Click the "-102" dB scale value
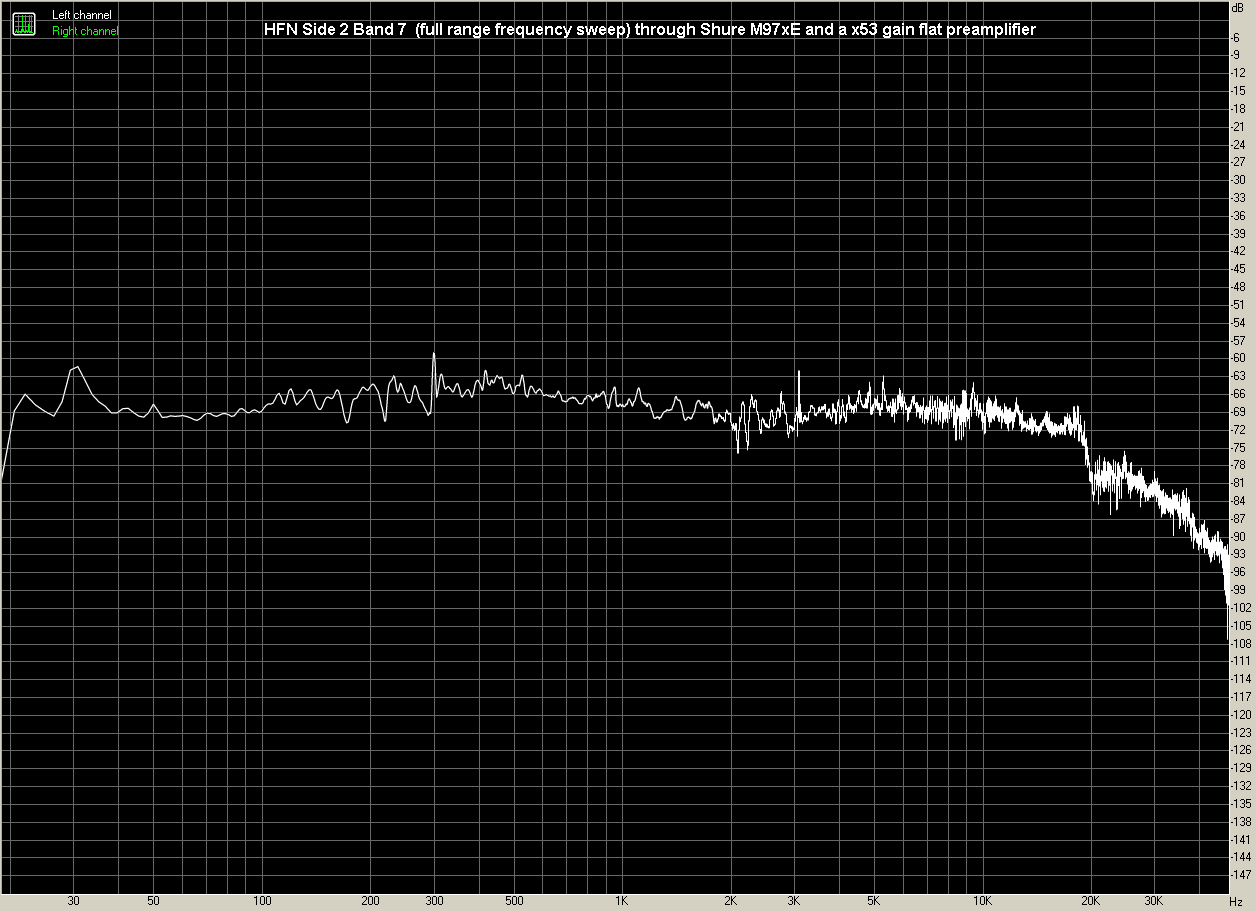Image resolution: width=1256 pixels, height=911 pixels. (x=1240, y=608)
